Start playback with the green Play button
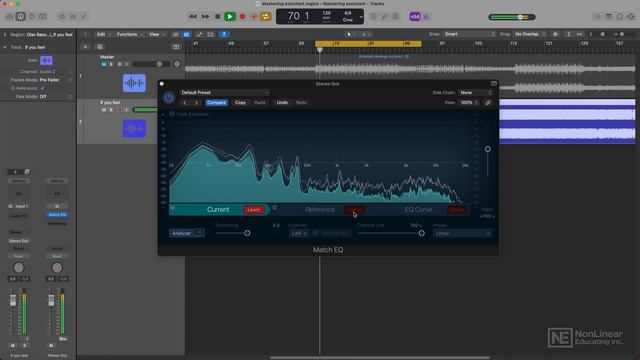This screenshot has height=360, width=640. click(x=230, y=17)
